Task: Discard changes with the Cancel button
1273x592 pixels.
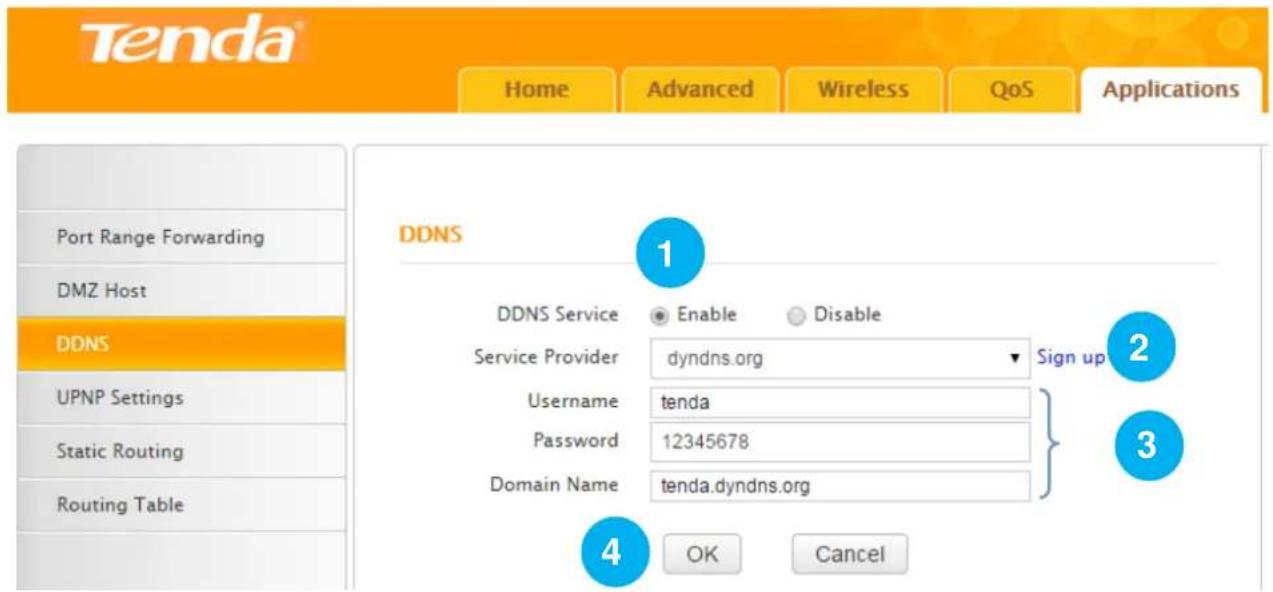Action: (x=850, y=553)
